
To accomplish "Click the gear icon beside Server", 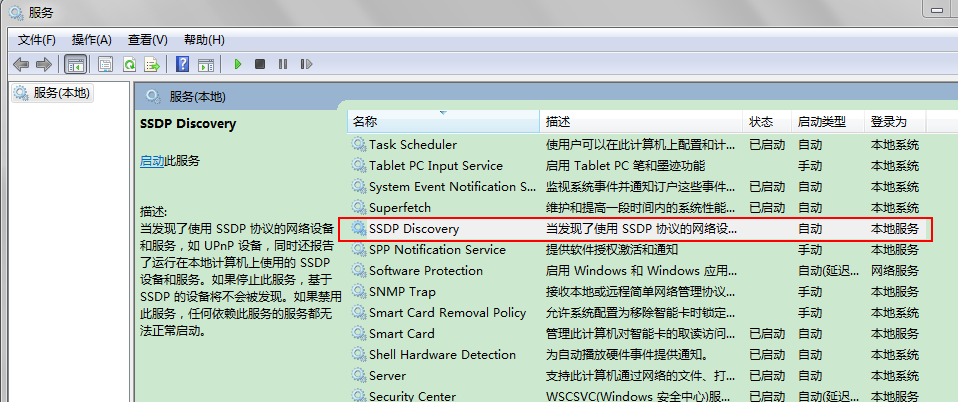I will tap(358, 375).
